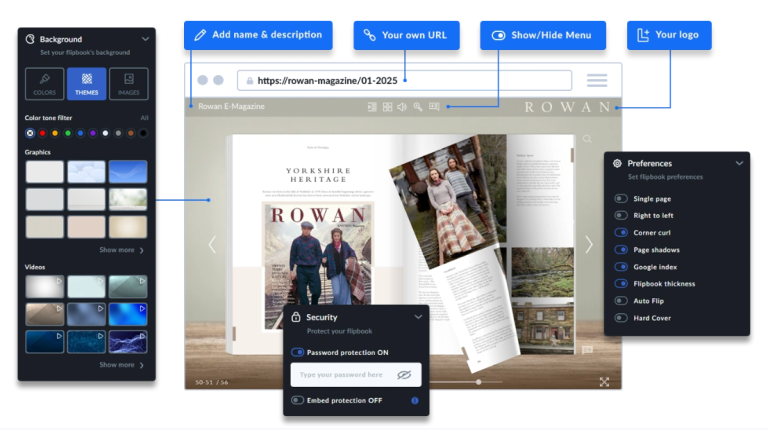Image resolution: width=768 pixels, height=430 pixels.
Task: Click Your logo button
Action: tap(669, 35)
